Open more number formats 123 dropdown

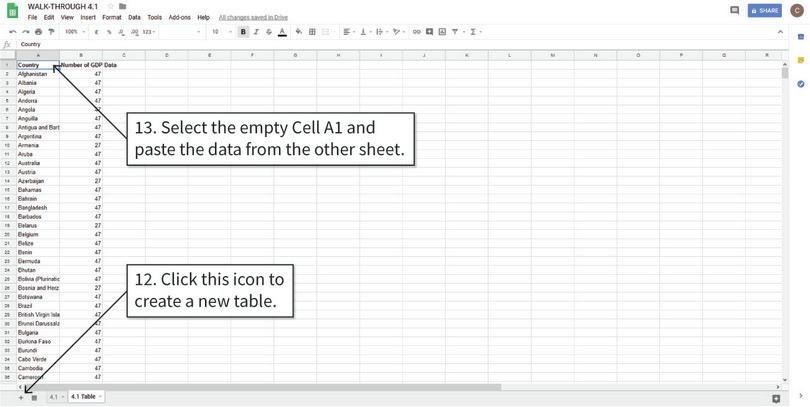(x=149, y=32)
